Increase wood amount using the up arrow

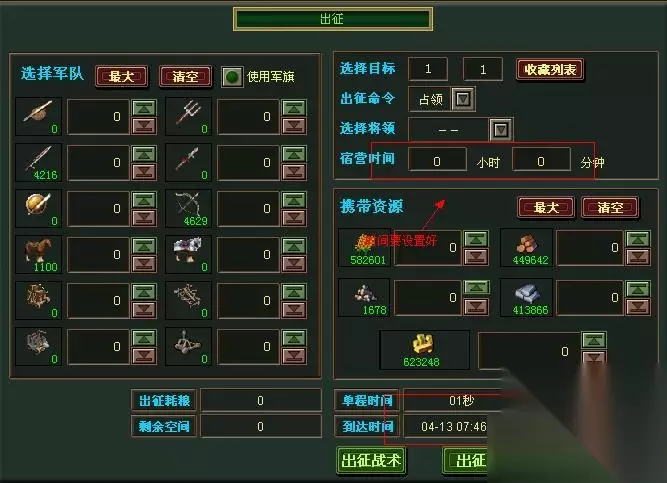click(638, 239)
